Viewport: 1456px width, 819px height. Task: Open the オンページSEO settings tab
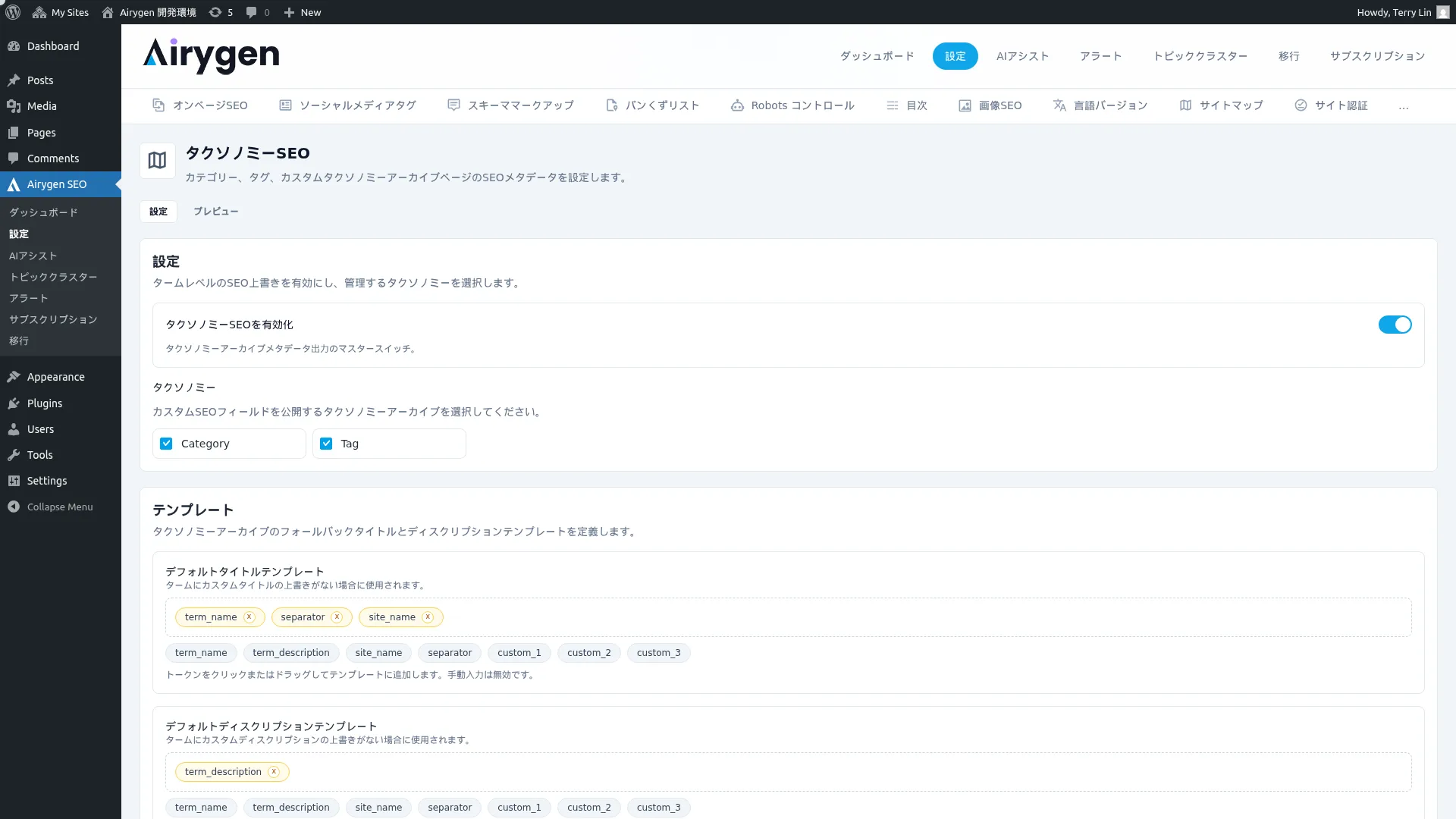click(200, 105)
